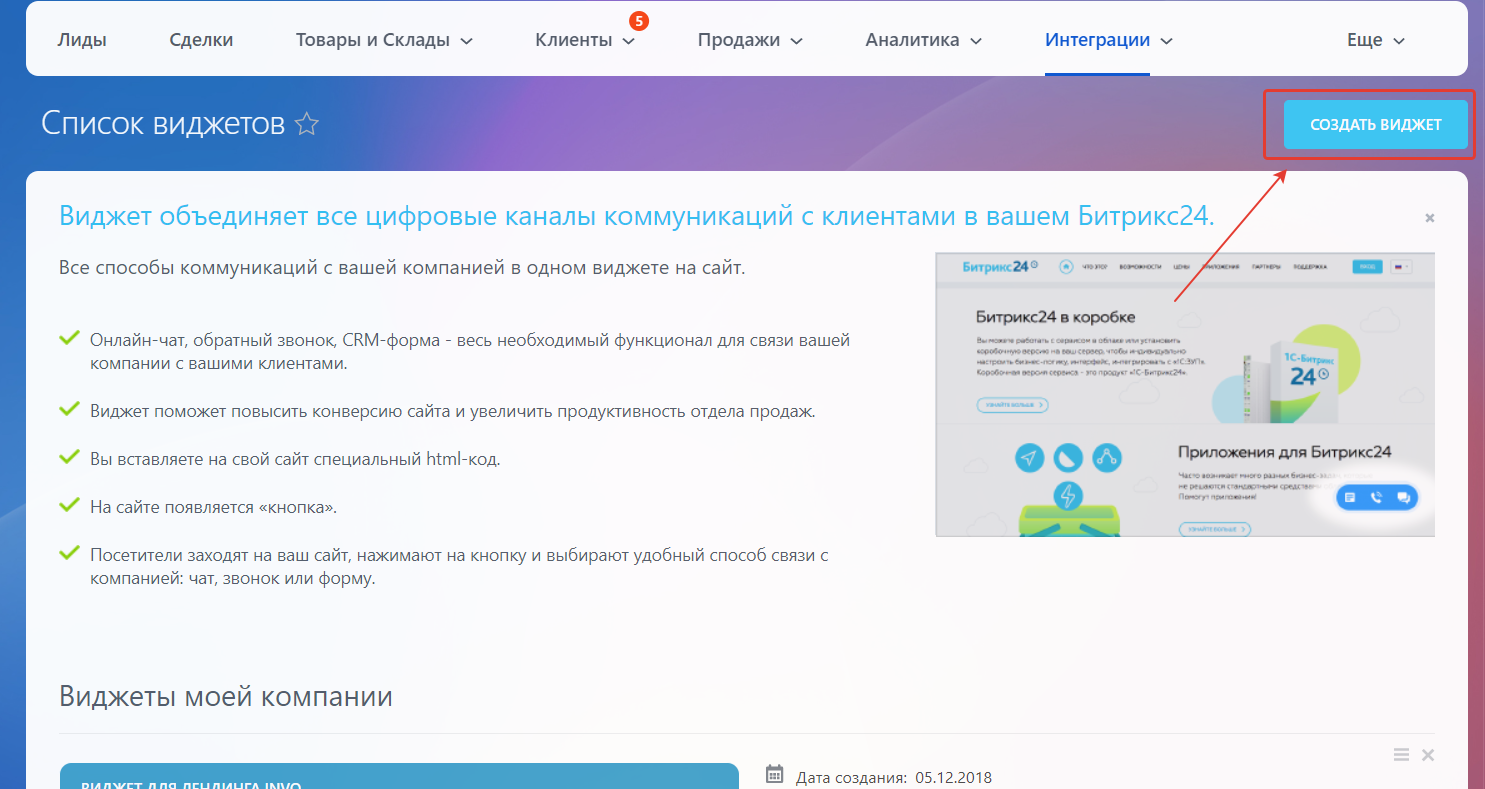Expand the Интеграции dropdown chevron
Viewport: 1485px width, 789px height.
tap(1166, 41)
